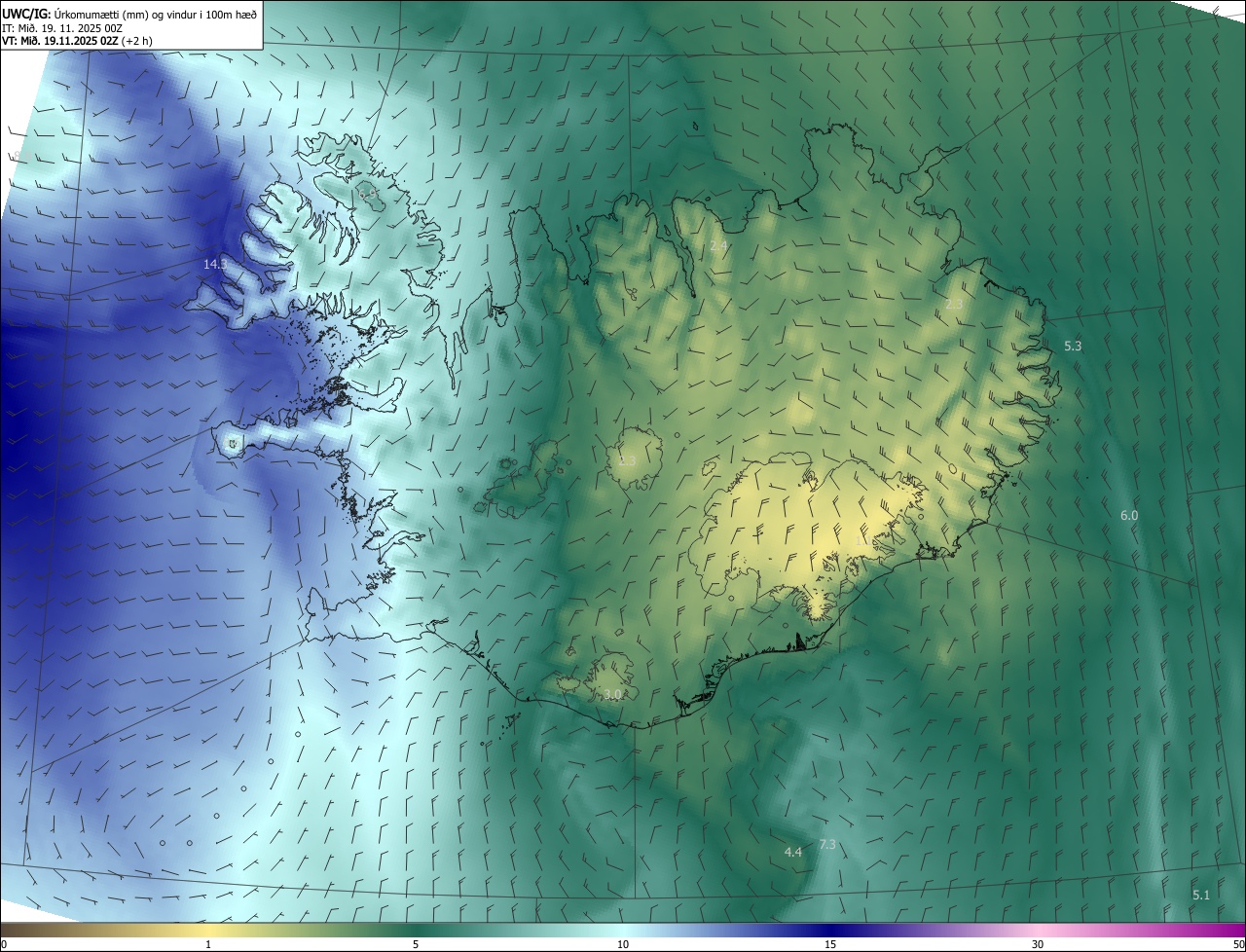Viewport: 1246px width, 952px height.
Task: Click the 2.4 value label in north Iceland
Action: pos(718,246)
